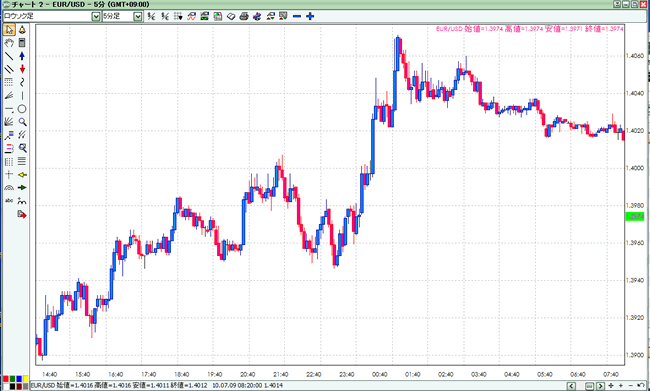Select the vertical line tool
Viewport: 650px width, 391px height.
[22, 96]
